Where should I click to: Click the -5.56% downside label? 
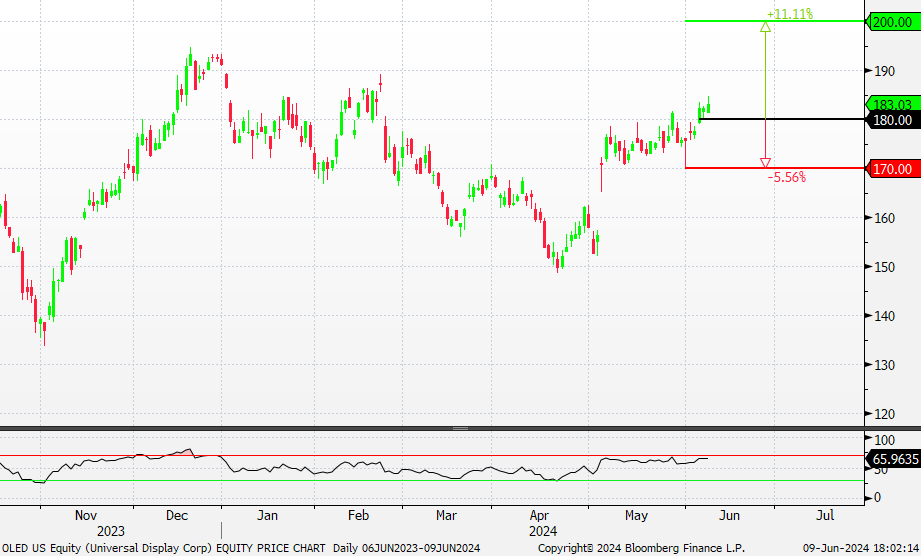point(786,177)
